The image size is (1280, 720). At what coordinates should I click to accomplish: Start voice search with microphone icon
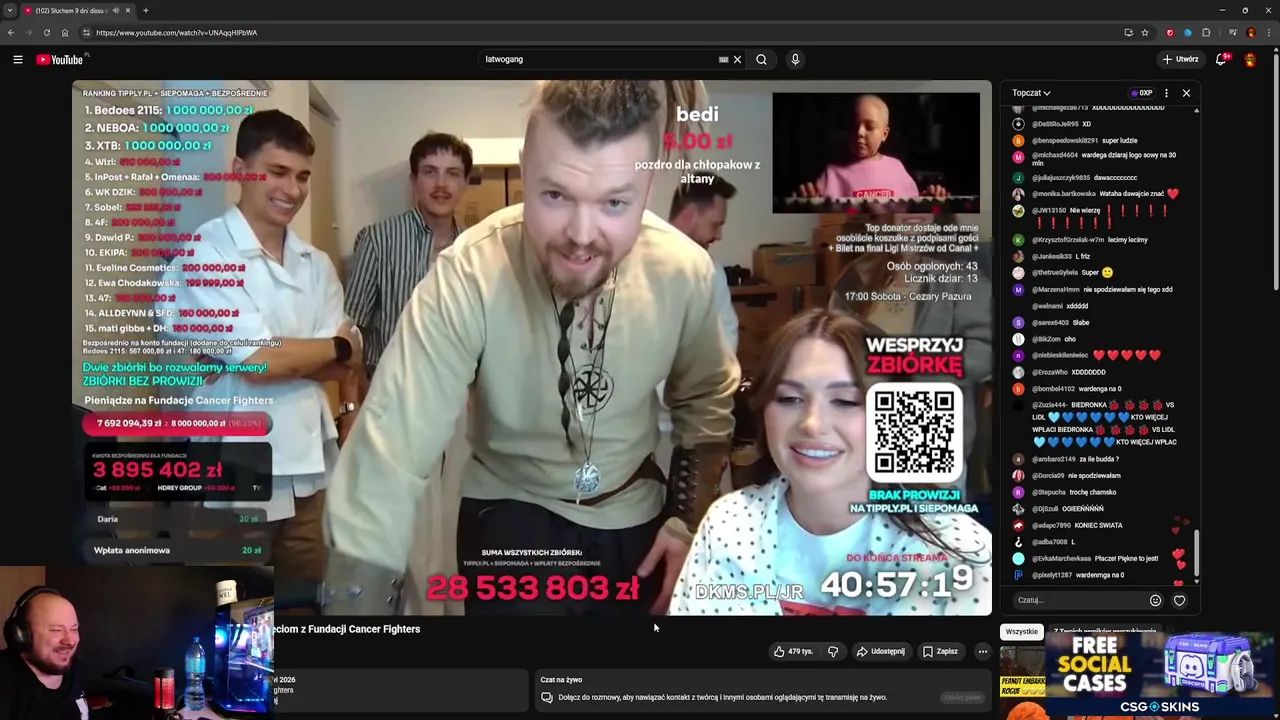[x=795, y=59]
